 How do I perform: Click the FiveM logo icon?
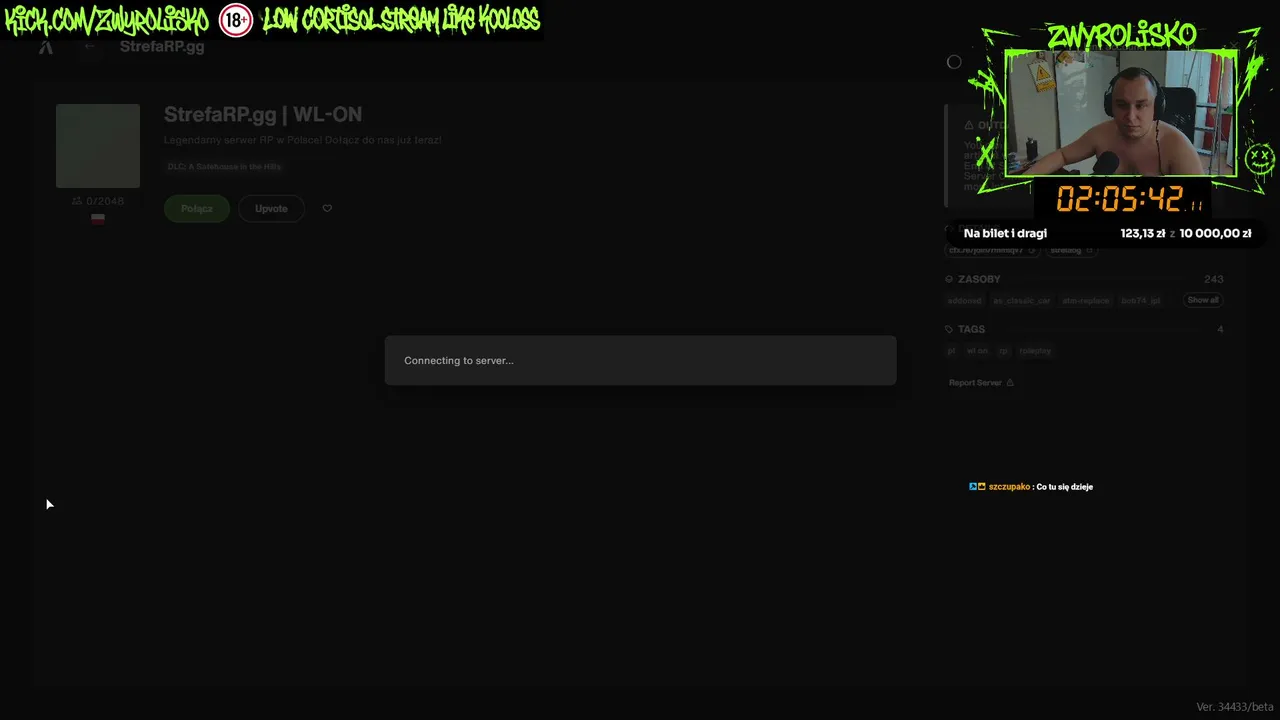coord(45,47)
